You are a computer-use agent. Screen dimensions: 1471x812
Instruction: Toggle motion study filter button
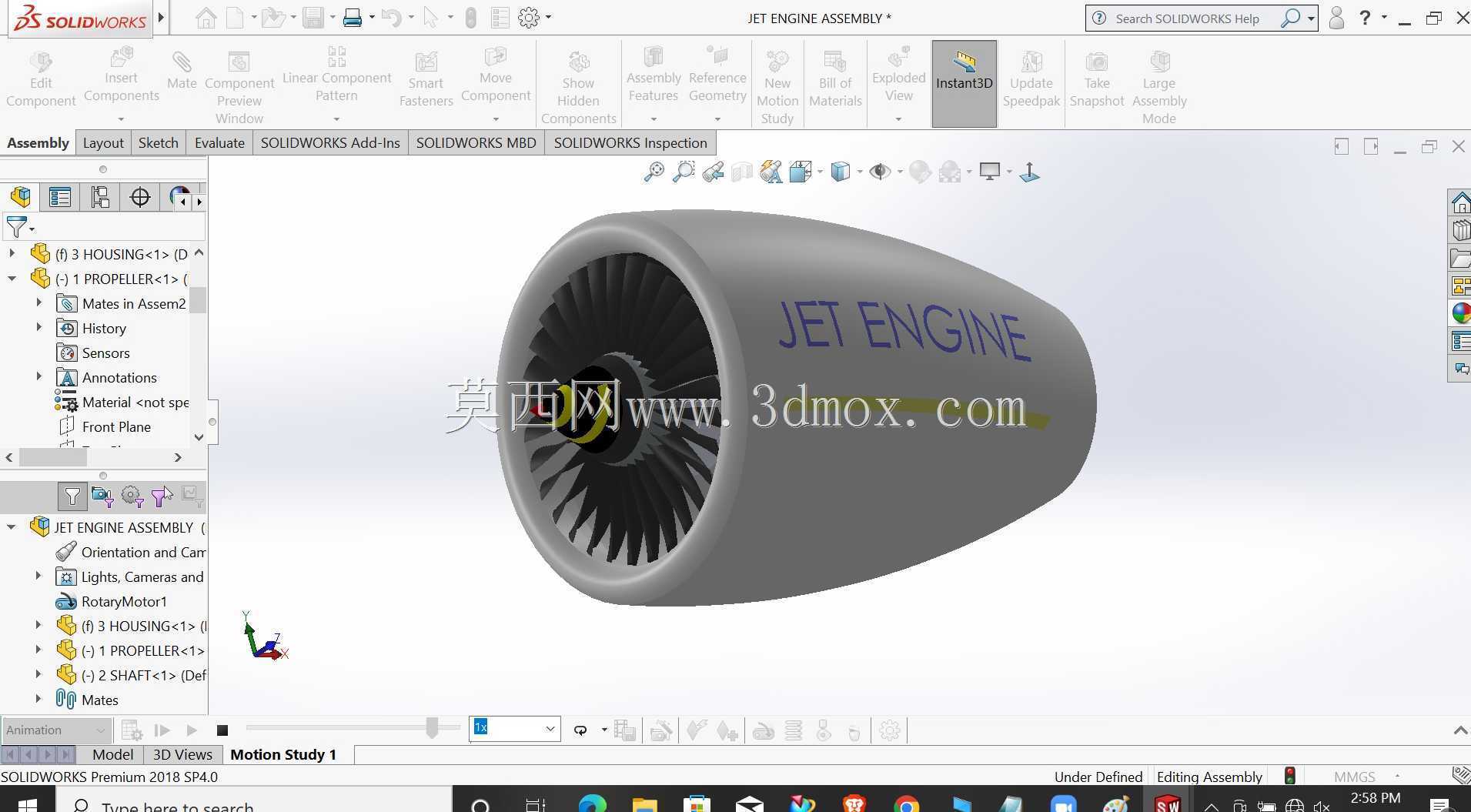[x=72, y=496]
